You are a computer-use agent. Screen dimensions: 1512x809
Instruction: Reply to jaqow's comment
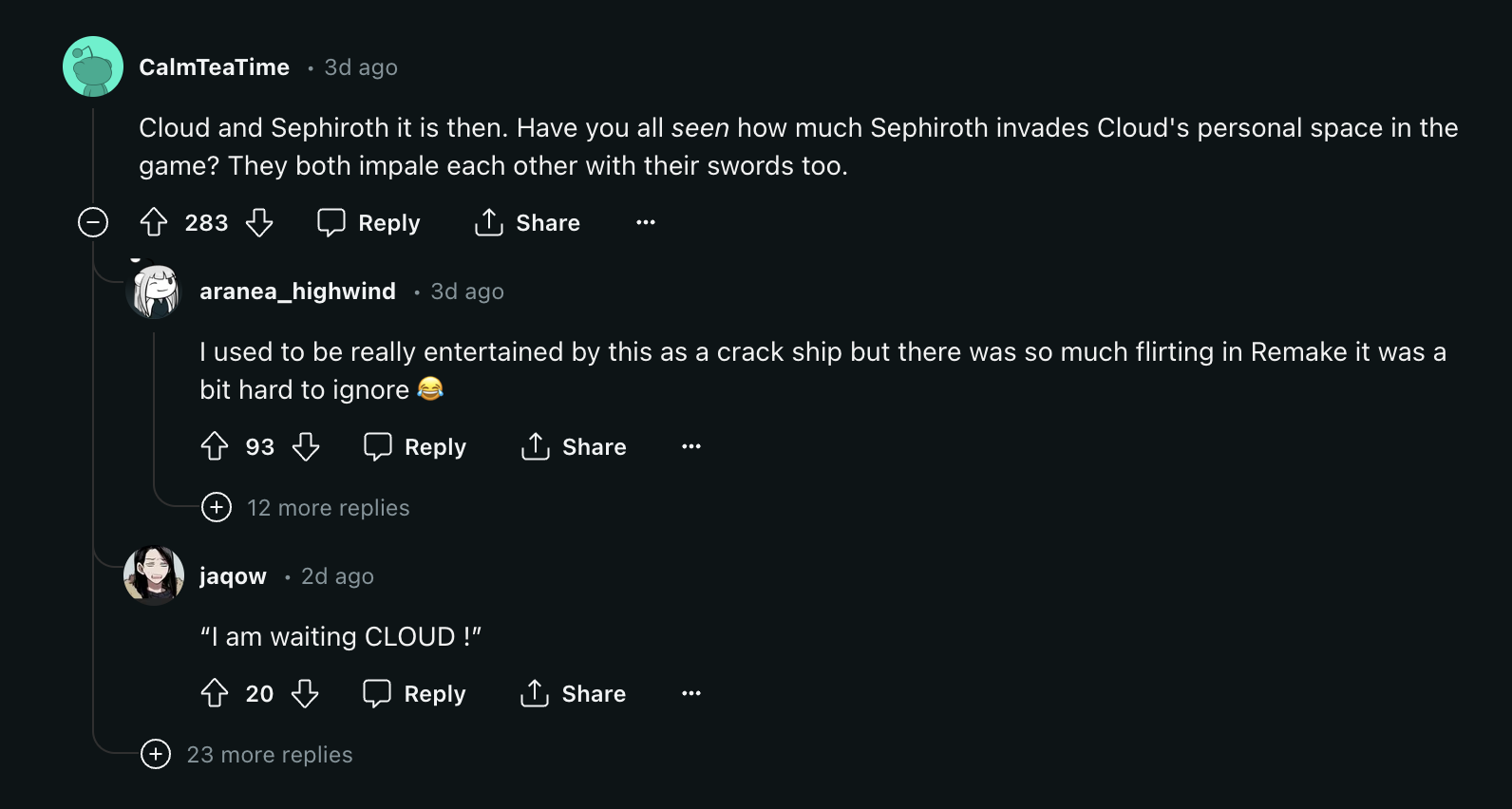(x=415, y=694)
